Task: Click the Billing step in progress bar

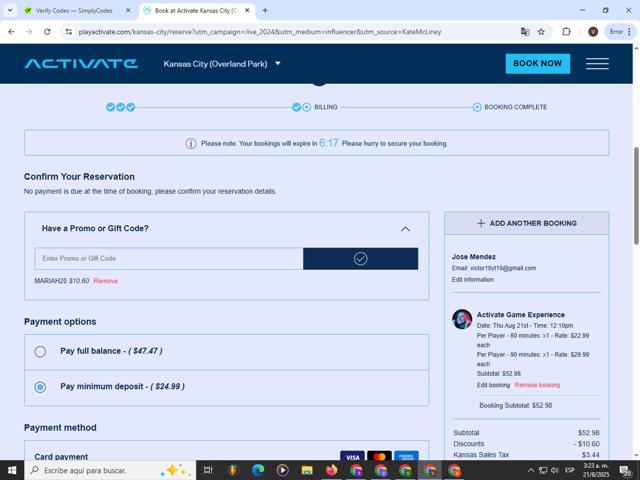Action: (x=326, y=107)
